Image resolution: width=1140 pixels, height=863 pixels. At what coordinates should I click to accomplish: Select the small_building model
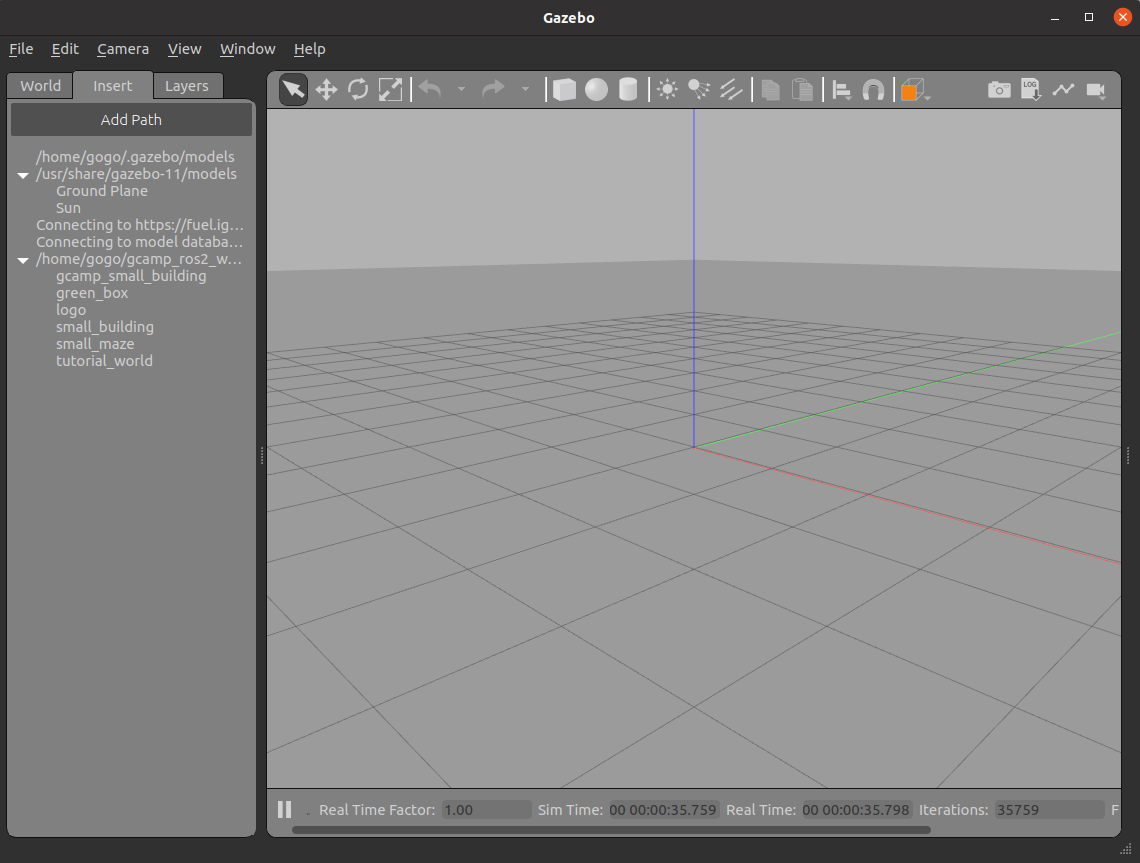[105, 327]
